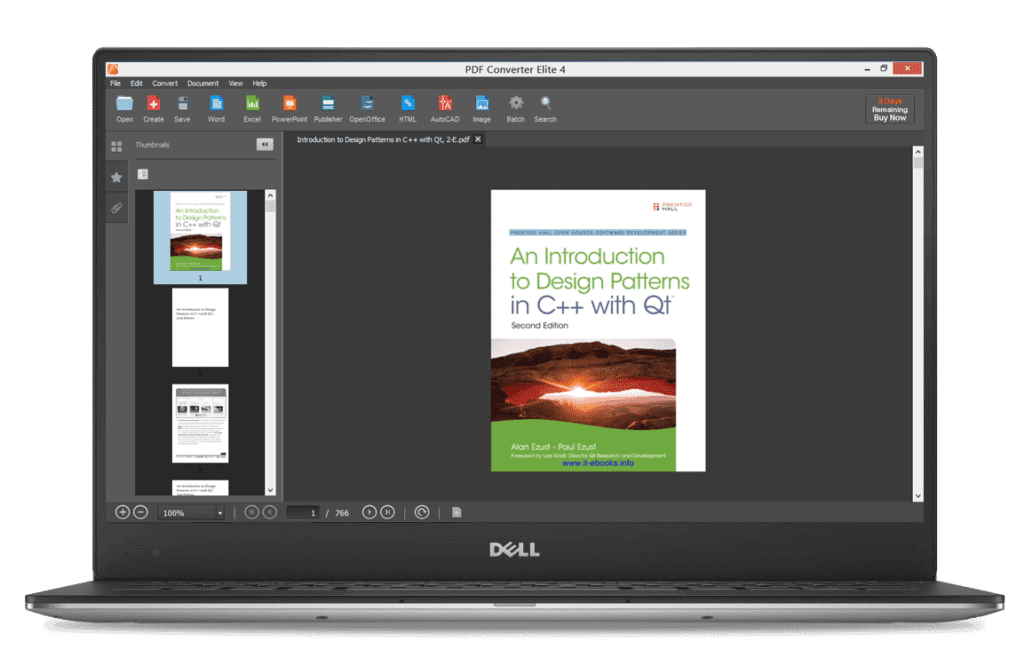Select the Introduction to Design Patterns PDF tab

(383, 139)
